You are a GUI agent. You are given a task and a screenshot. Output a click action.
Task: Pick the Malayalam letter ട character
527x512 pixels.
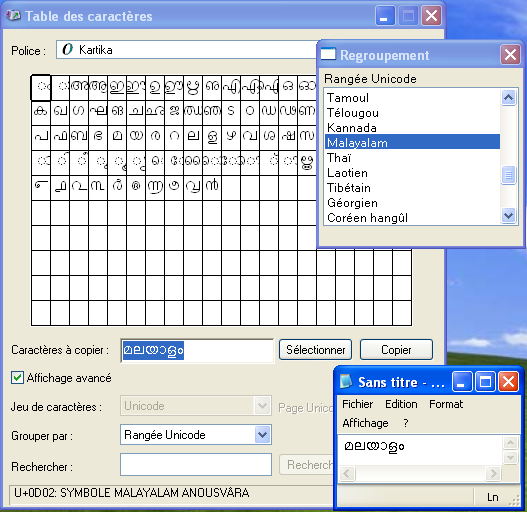pyautogui.click(x=231, y=113)
